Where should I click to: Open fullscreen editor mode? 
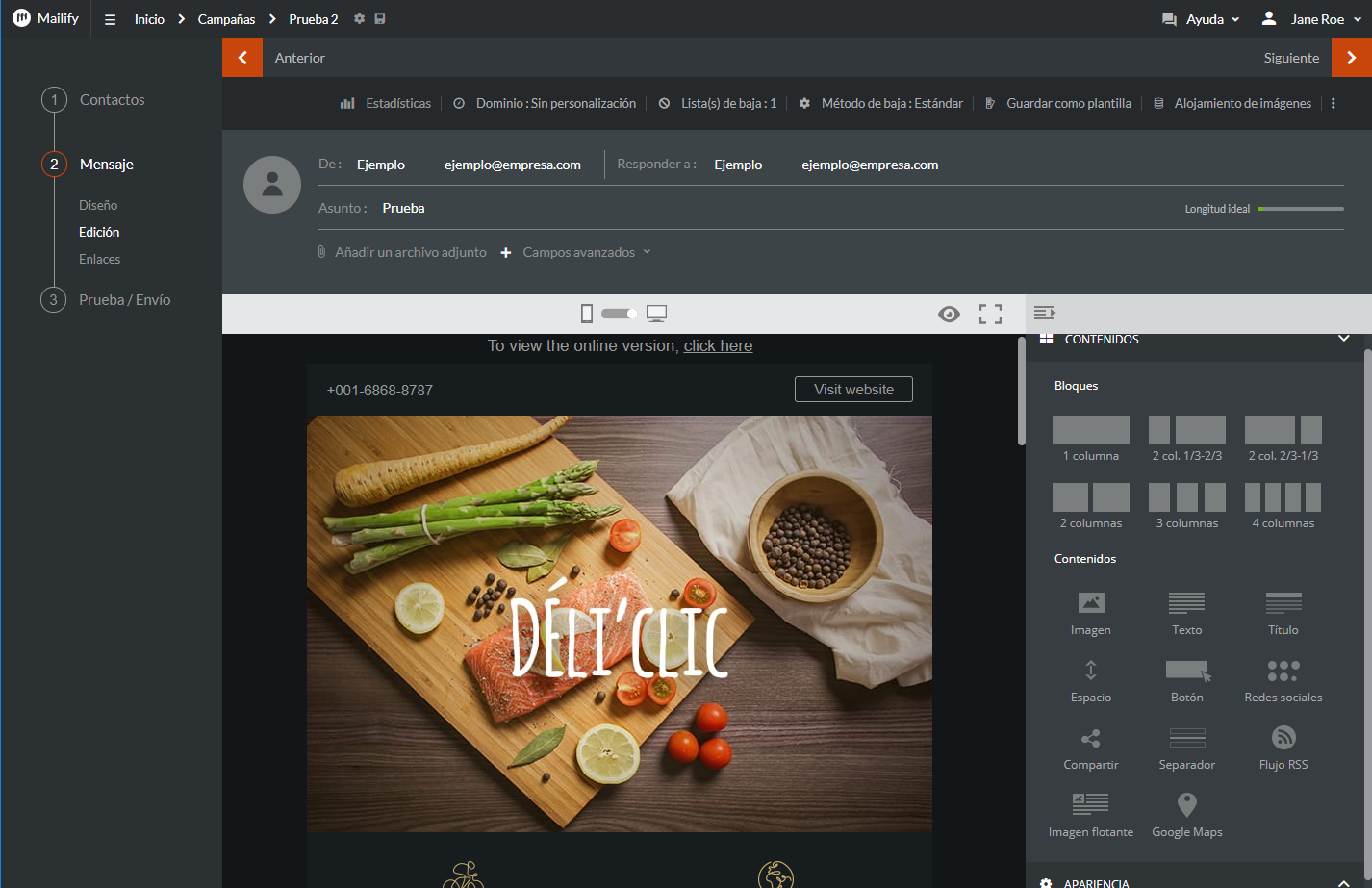pos(990,314)
